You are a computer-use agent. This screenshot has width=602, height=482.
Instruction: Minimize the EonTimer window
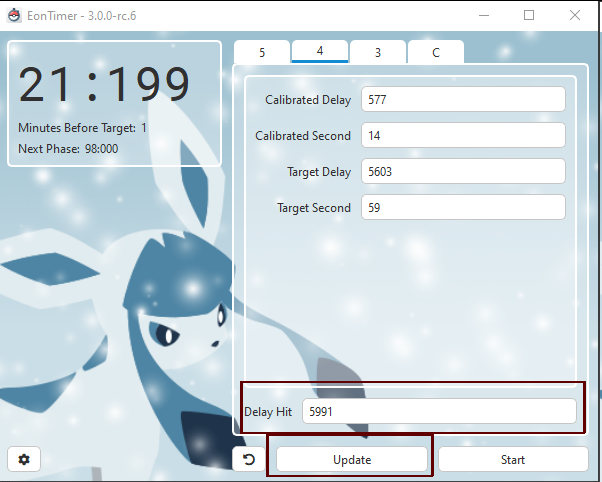tap(484, 15)
